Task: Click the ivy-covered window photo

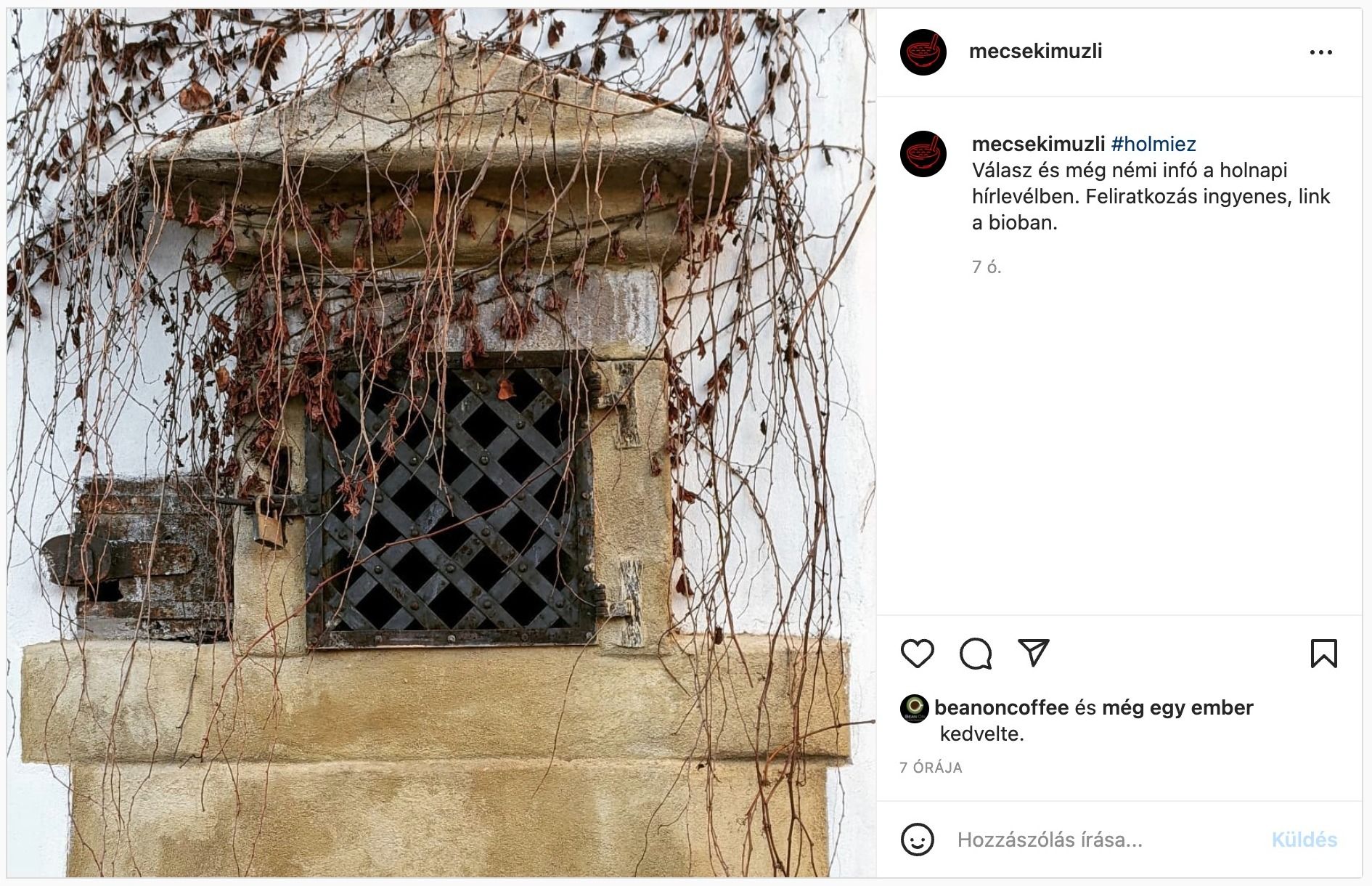Action: coord(441,443)
